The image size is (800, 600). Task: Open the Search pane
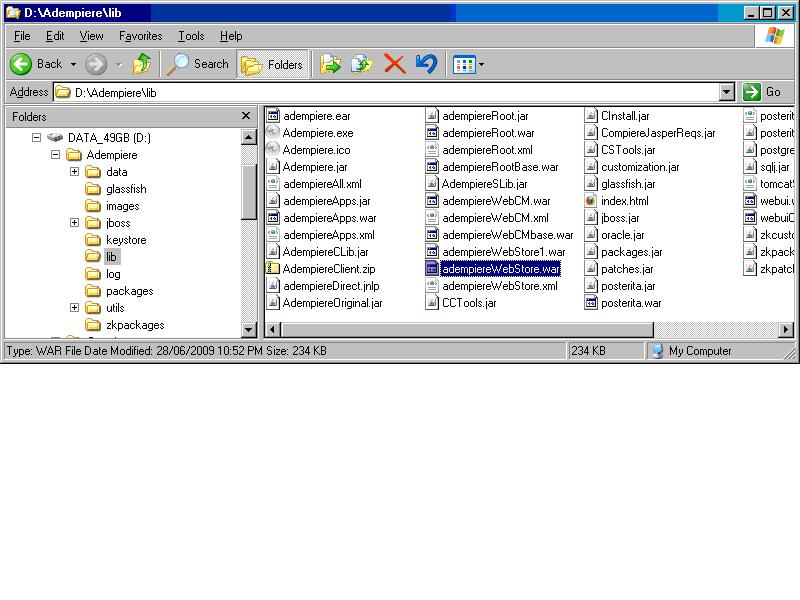tap(198, 64)
